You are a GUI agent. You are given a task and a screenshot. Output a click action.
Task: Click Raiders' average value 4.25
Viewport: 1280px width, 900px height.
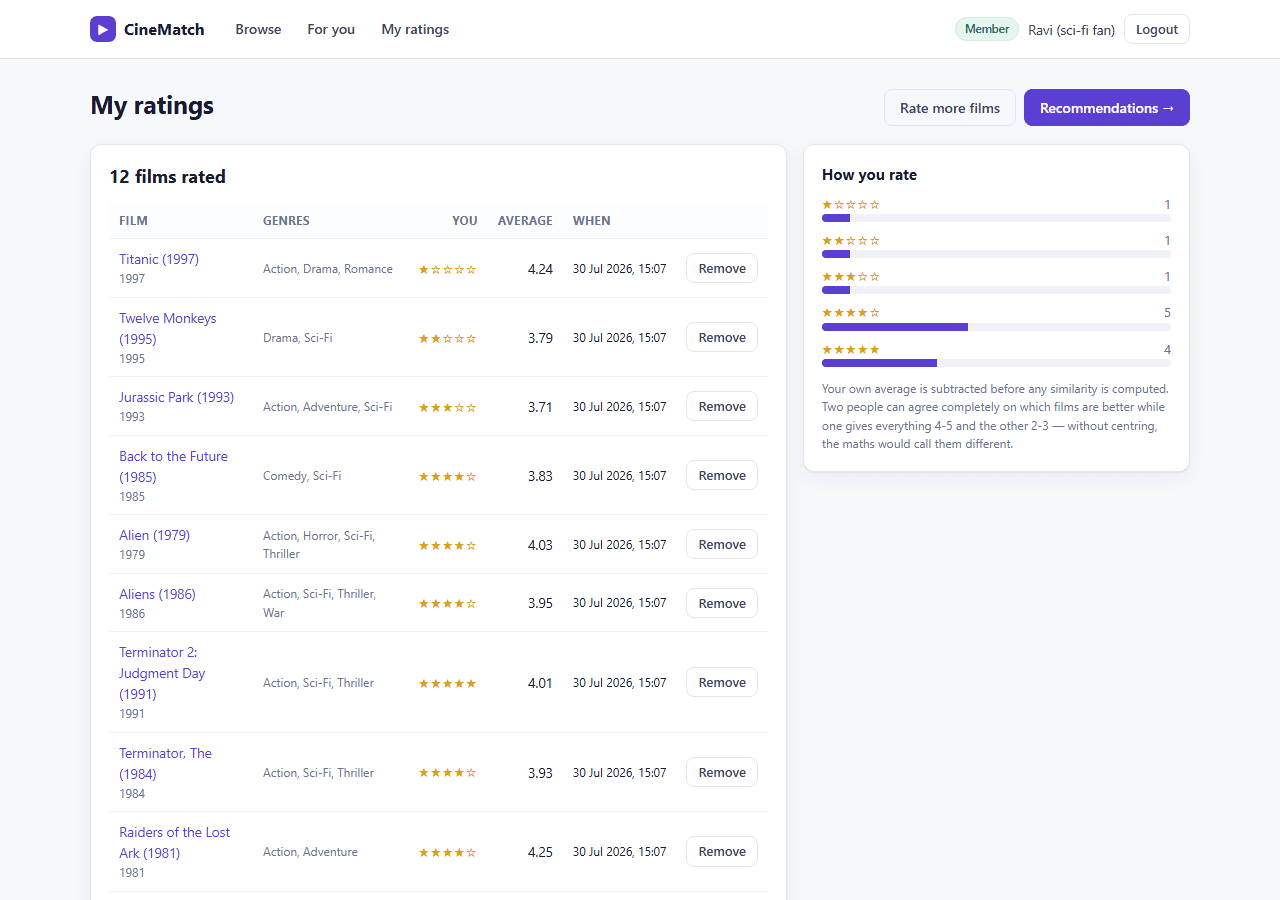pos(540,852)
